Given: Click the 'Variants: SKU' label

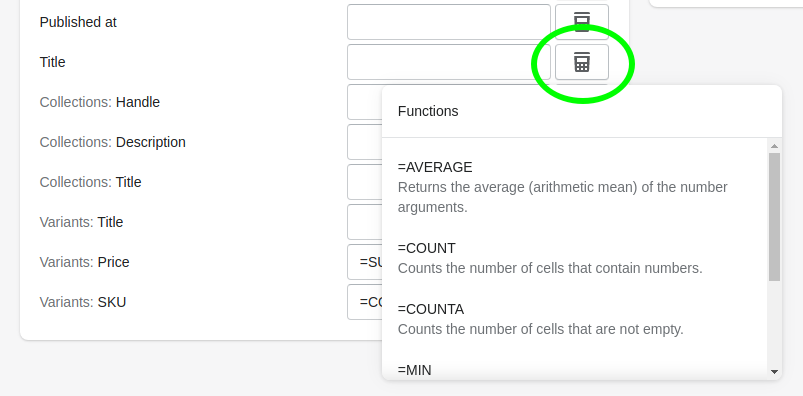Looking at the screenshot, I should click(x=83, y=302).
